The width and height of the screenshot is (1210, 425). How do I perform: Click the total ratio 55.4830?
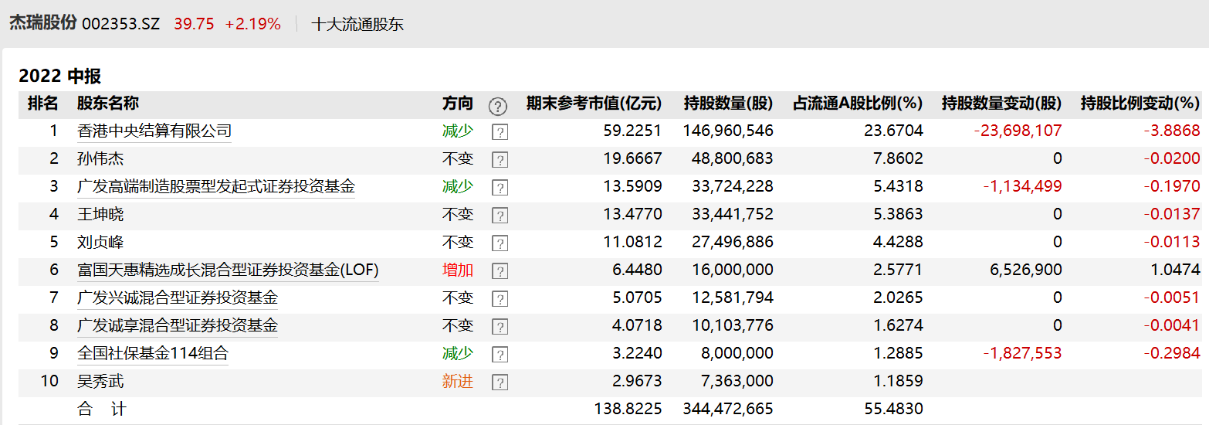(893, 409)
